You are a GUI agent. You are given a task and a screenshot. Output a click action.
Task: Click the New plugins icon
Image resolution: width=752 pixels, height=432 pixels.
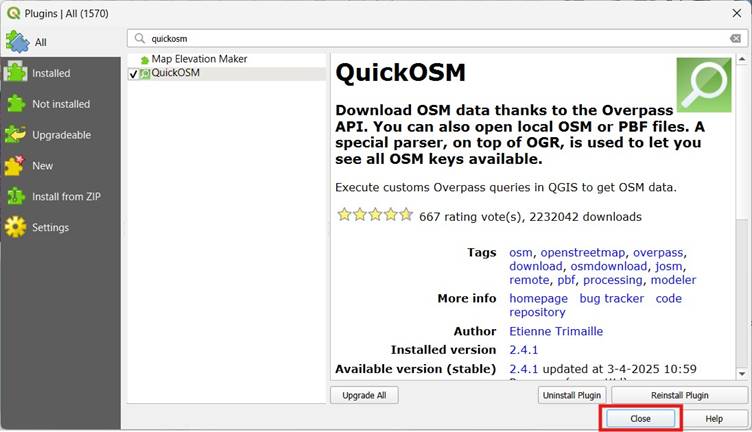(15, 166)
